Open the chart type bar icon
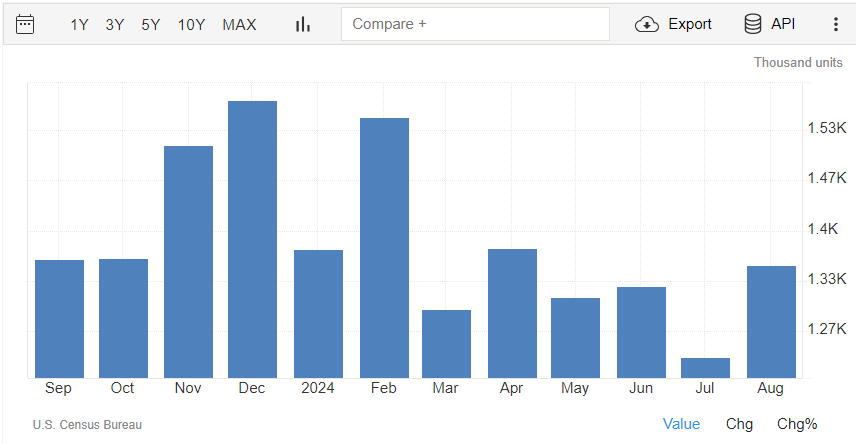856x444 pixels. point(303,24)
